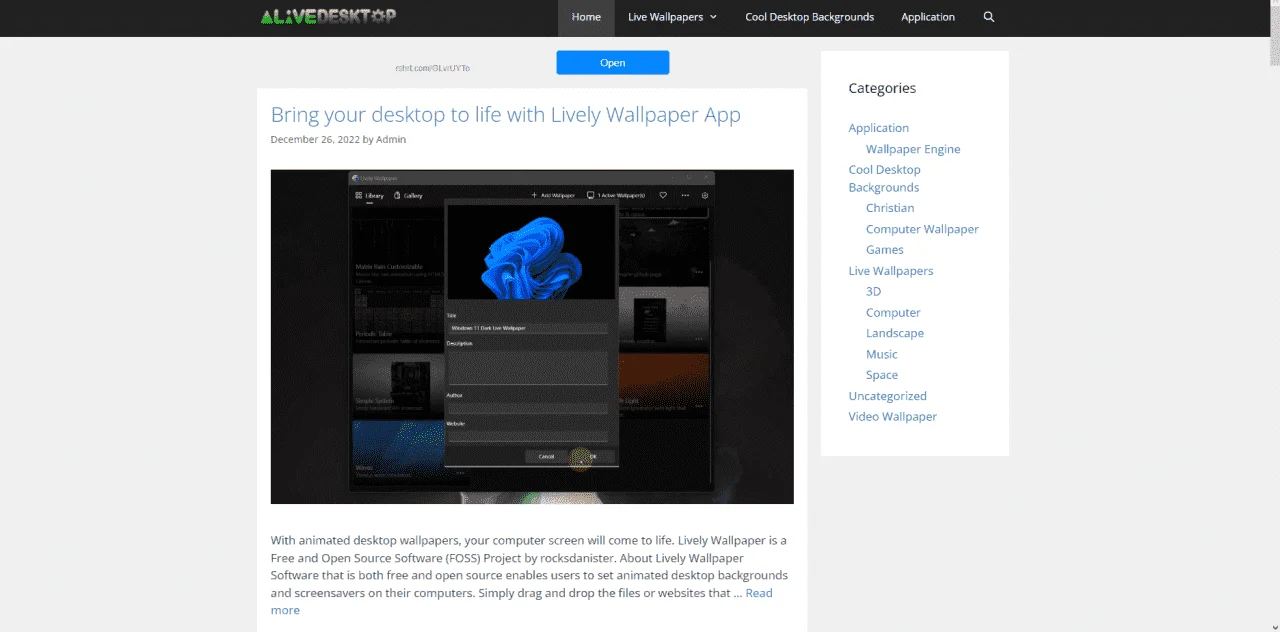Screen dimensions: 1280x632
Task: Open the Uncategorized category
Action: [x=888, y=396]
